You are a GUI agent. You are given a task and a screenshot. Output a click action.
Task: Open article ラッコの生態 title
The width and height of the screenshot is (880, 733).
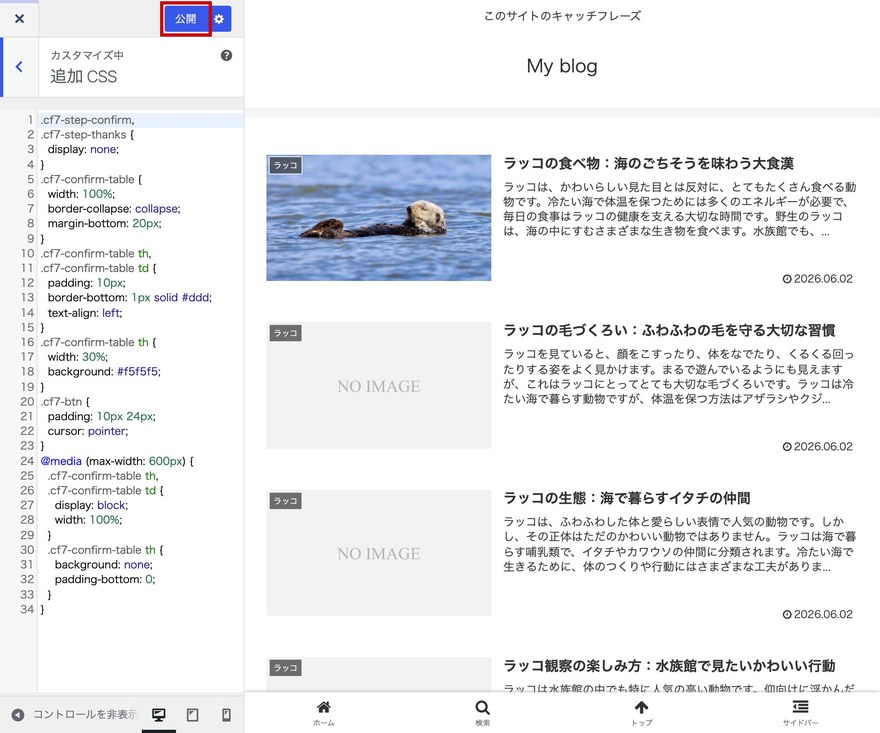click(x=626, y=498)
